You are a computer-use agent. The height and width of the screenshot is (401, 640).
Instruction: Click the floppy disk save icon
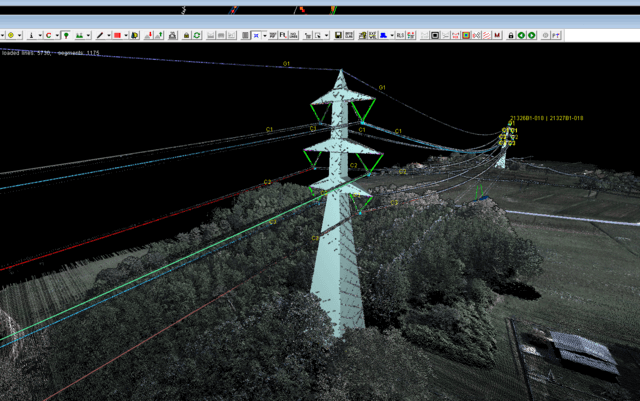[x=338, y=36]
